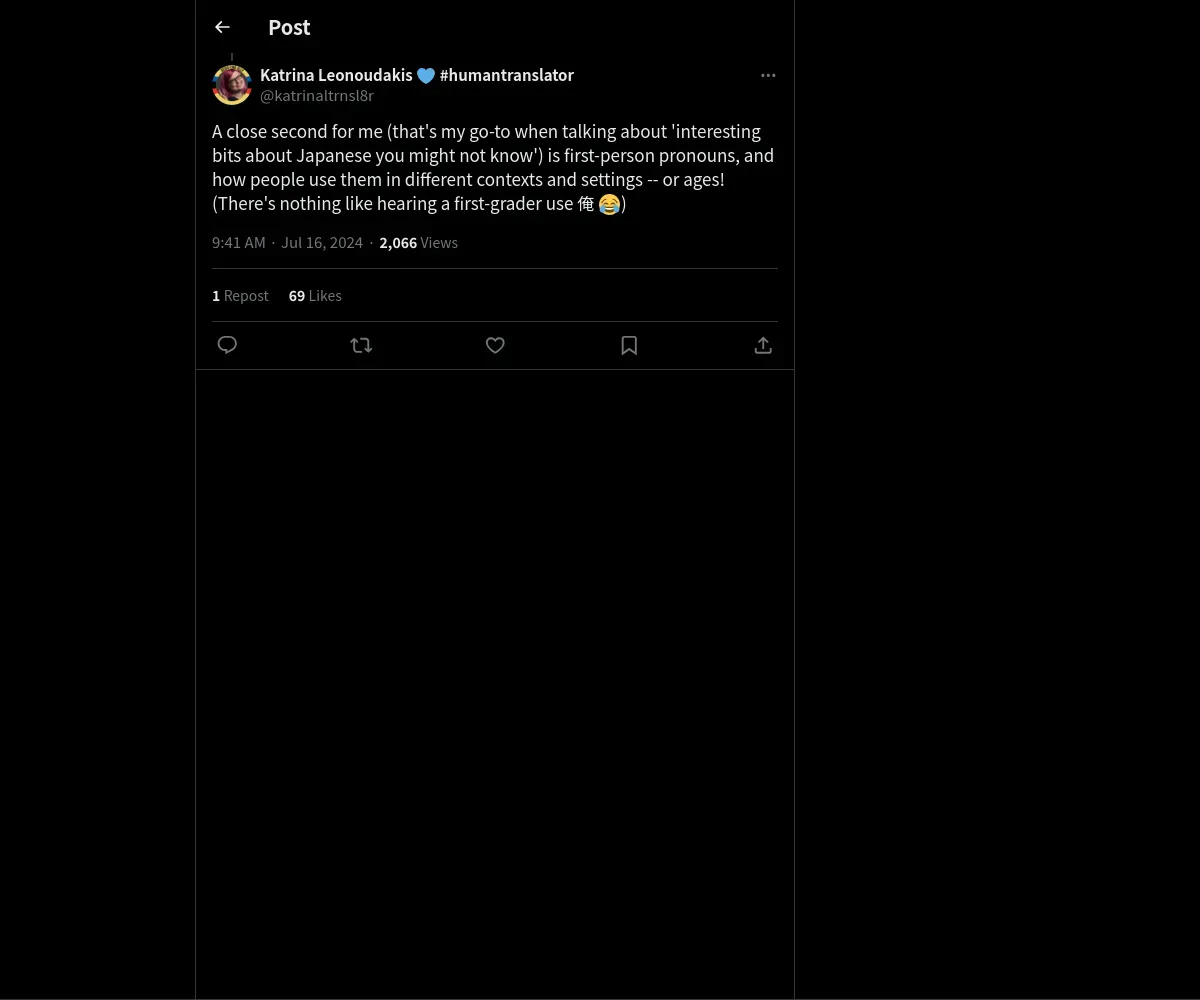Show who reposted via 1 Repost
Viewport: 1200px width, 1000px height.
(x=240, y=295)
